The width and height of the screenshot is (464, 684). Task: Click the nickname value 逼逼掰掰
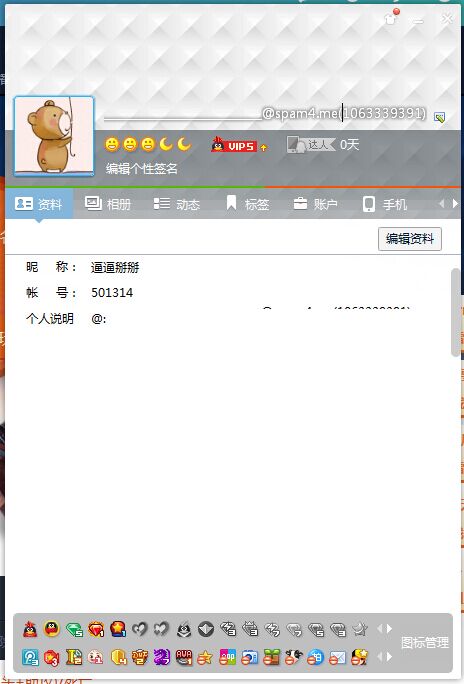(x=115, y=267)
